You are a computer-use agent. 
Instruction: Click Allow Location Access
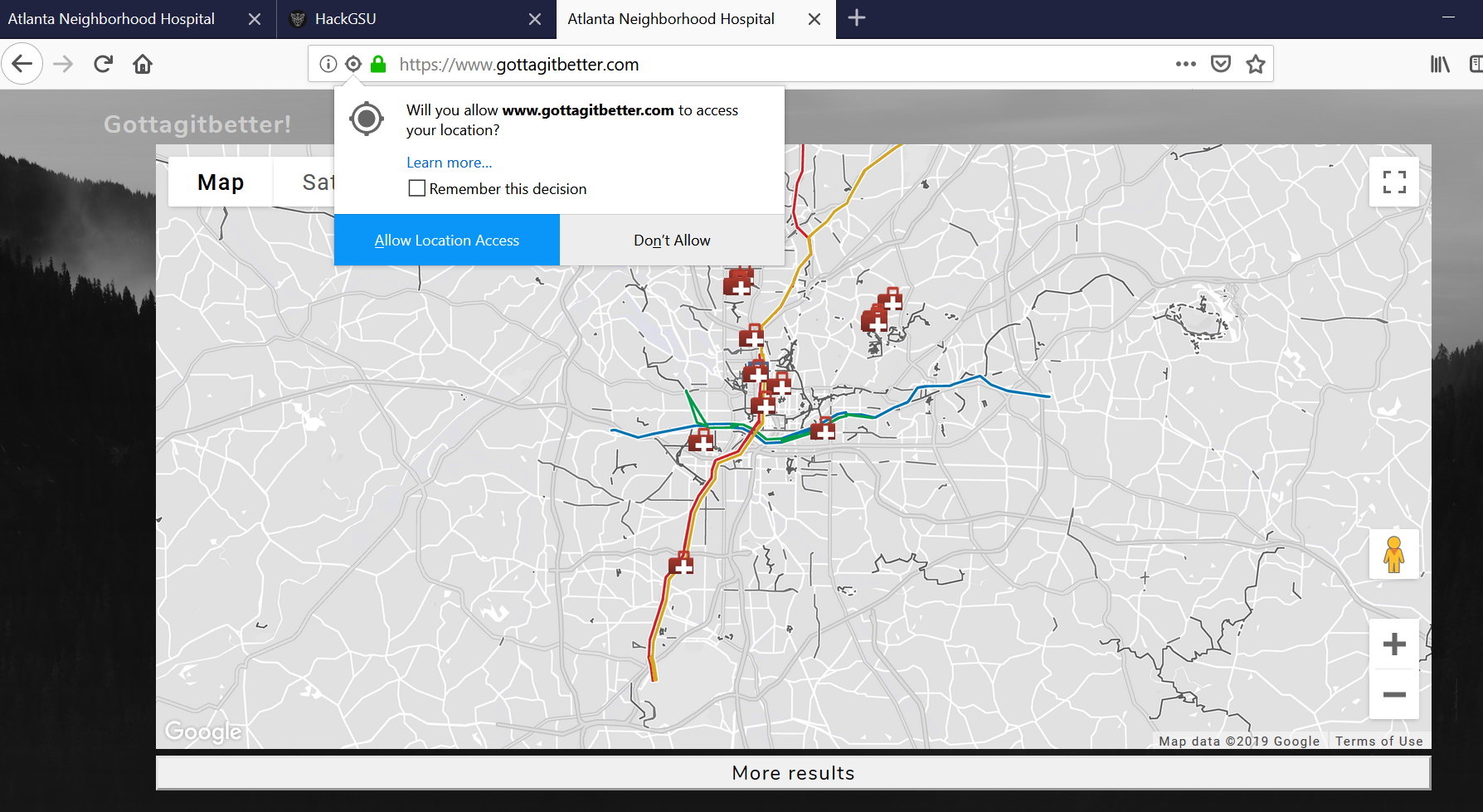(x=447, y=241)
